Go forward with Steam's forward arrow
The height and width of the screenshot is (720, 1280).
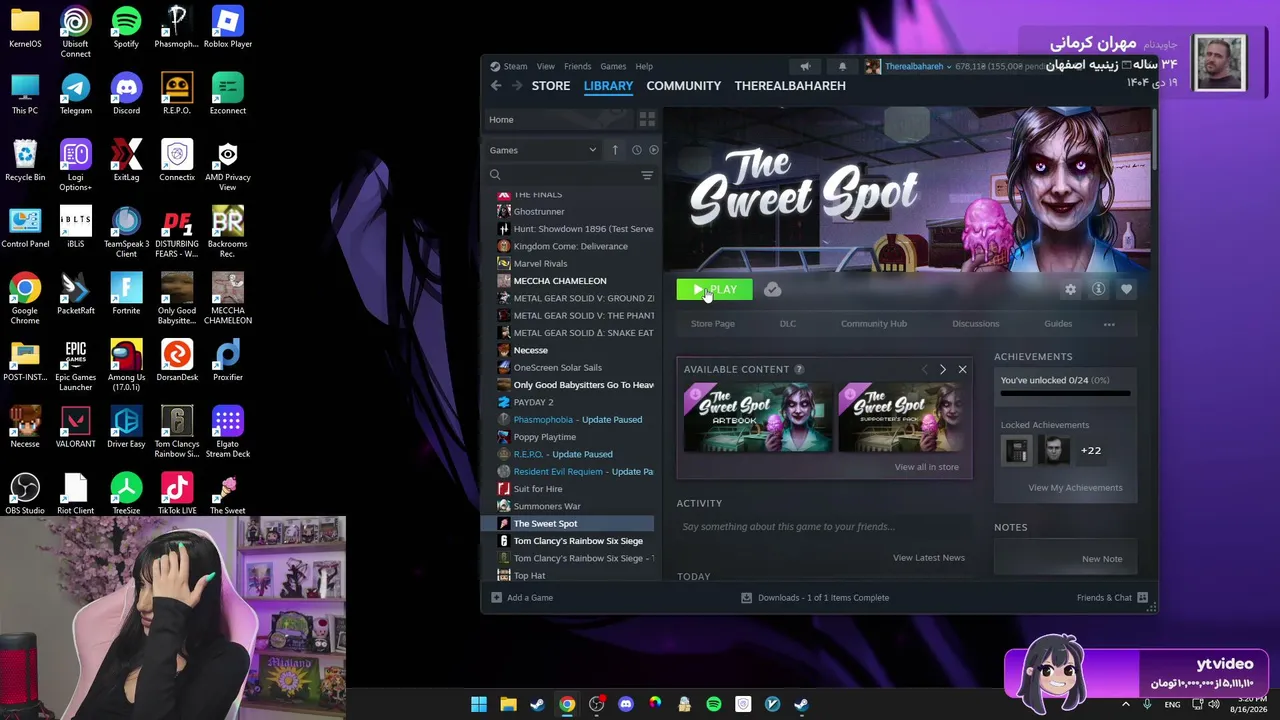pos(516,86)
